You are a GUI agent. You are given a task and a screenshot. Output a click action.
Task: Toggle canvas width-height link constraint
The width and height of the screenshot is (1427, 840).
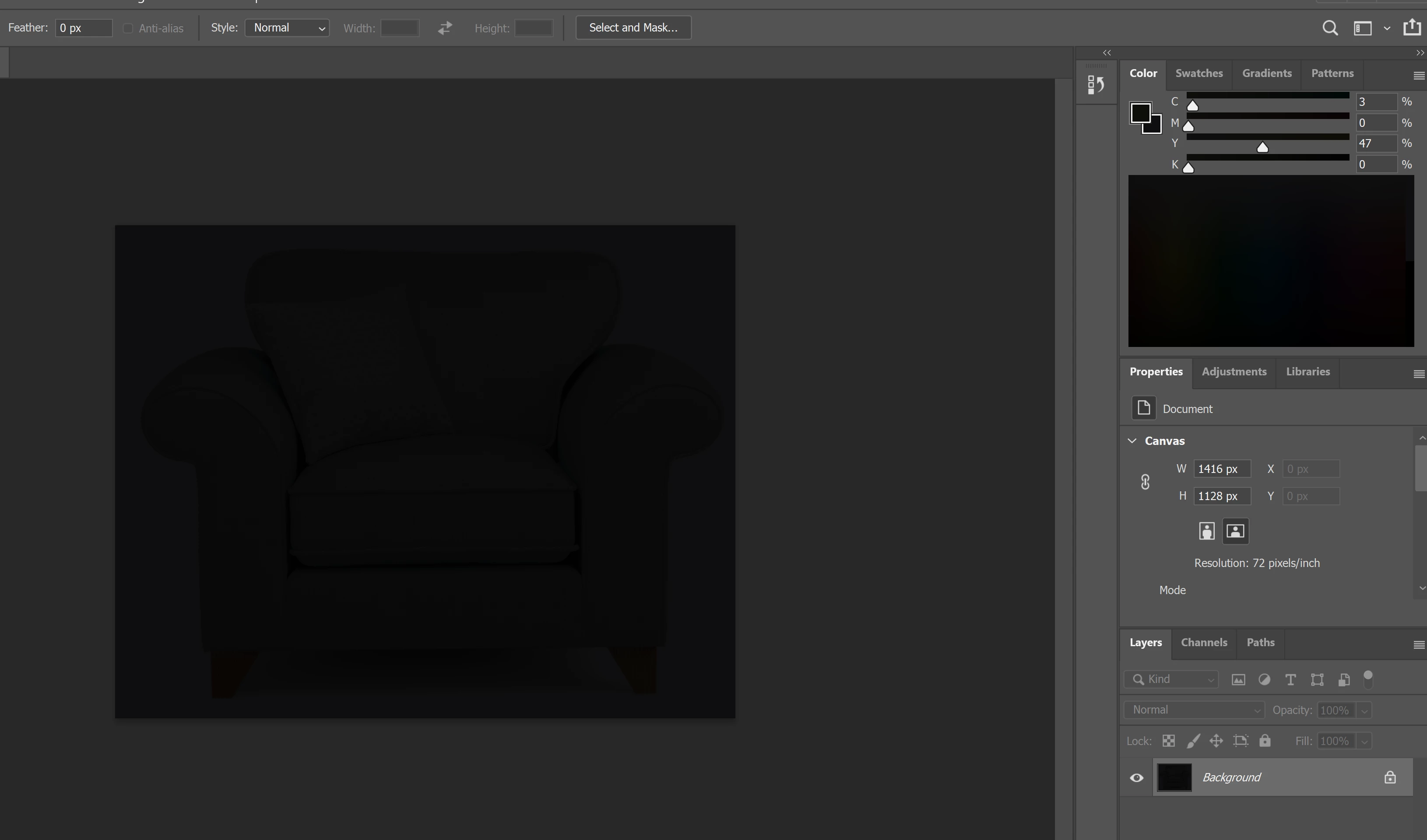point(1145,482)
